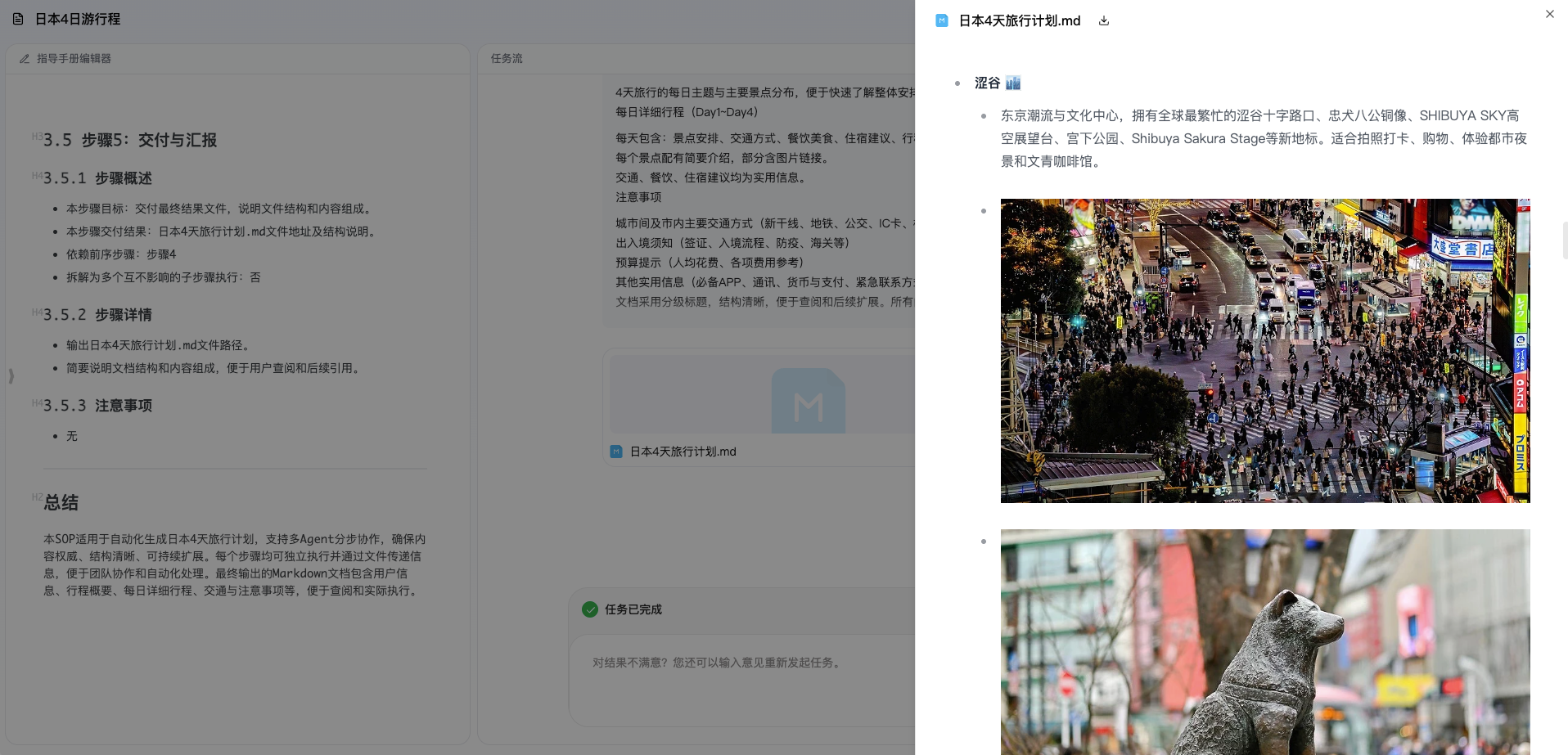The height and width of the screenshot is (755, 1568).
Task: Click the pencil icon of 指导手册编辑器
Action: click(x=25, y=59)
